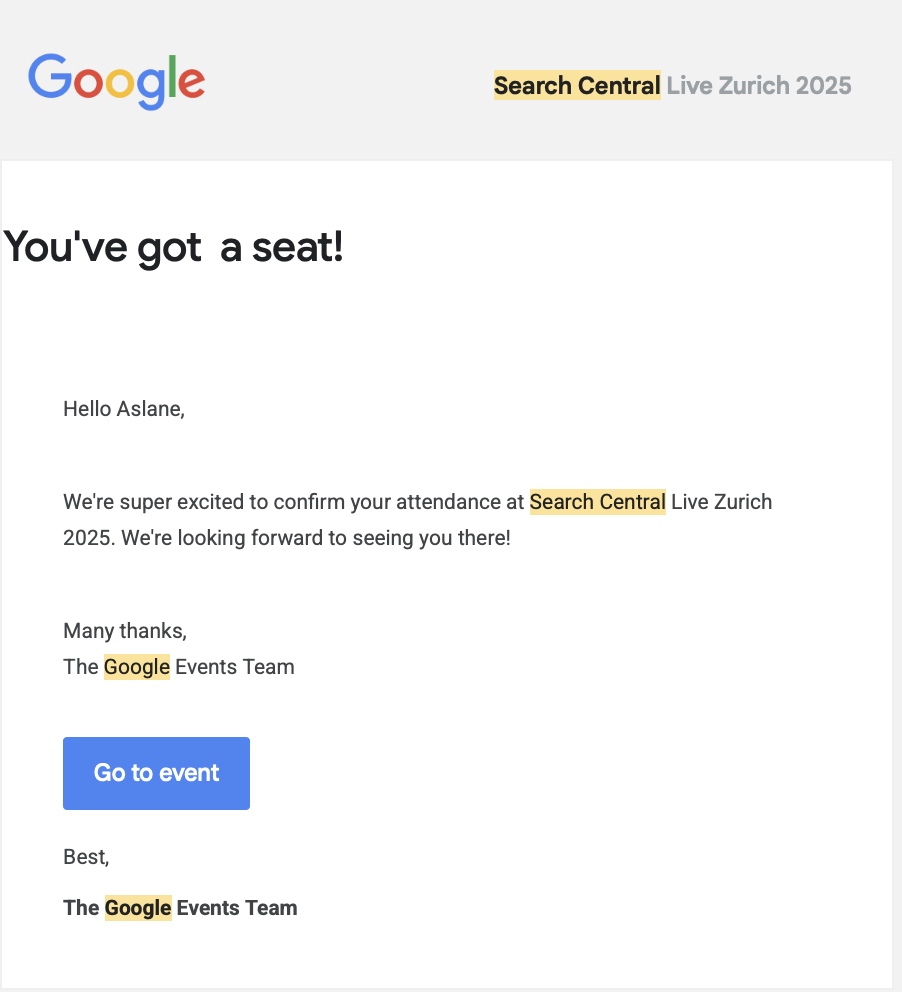Click highlighted Search Central in the gray header
This screenshot has width=902, height=992.
577,86
